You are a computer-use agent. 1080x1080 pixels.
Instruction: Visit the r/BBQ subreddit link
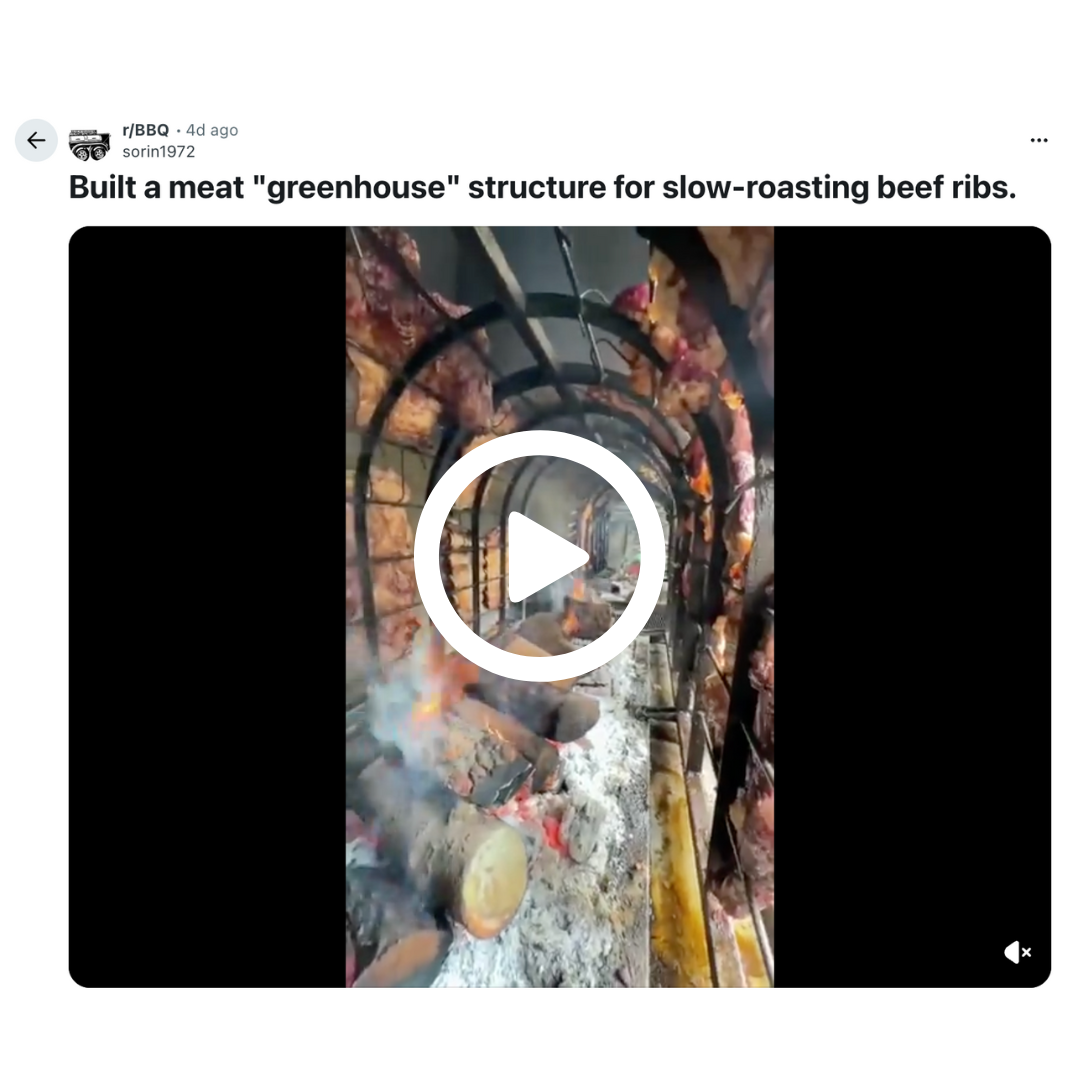point(145,130)
